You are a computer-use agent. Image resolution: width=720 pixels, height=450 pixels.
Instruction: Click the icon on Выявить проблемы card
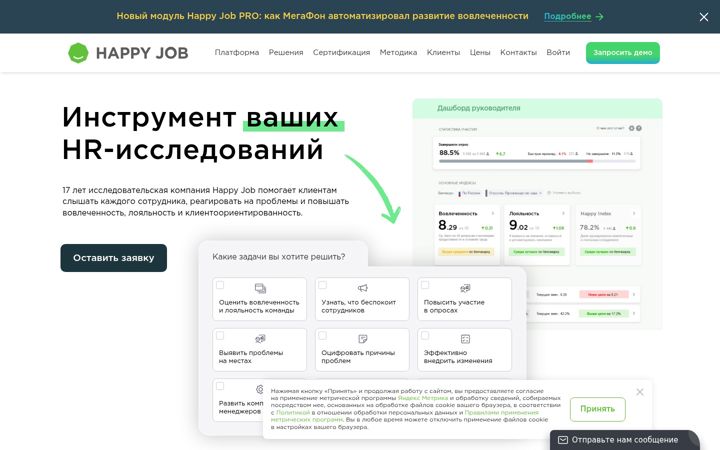click(x=260, y=339)
